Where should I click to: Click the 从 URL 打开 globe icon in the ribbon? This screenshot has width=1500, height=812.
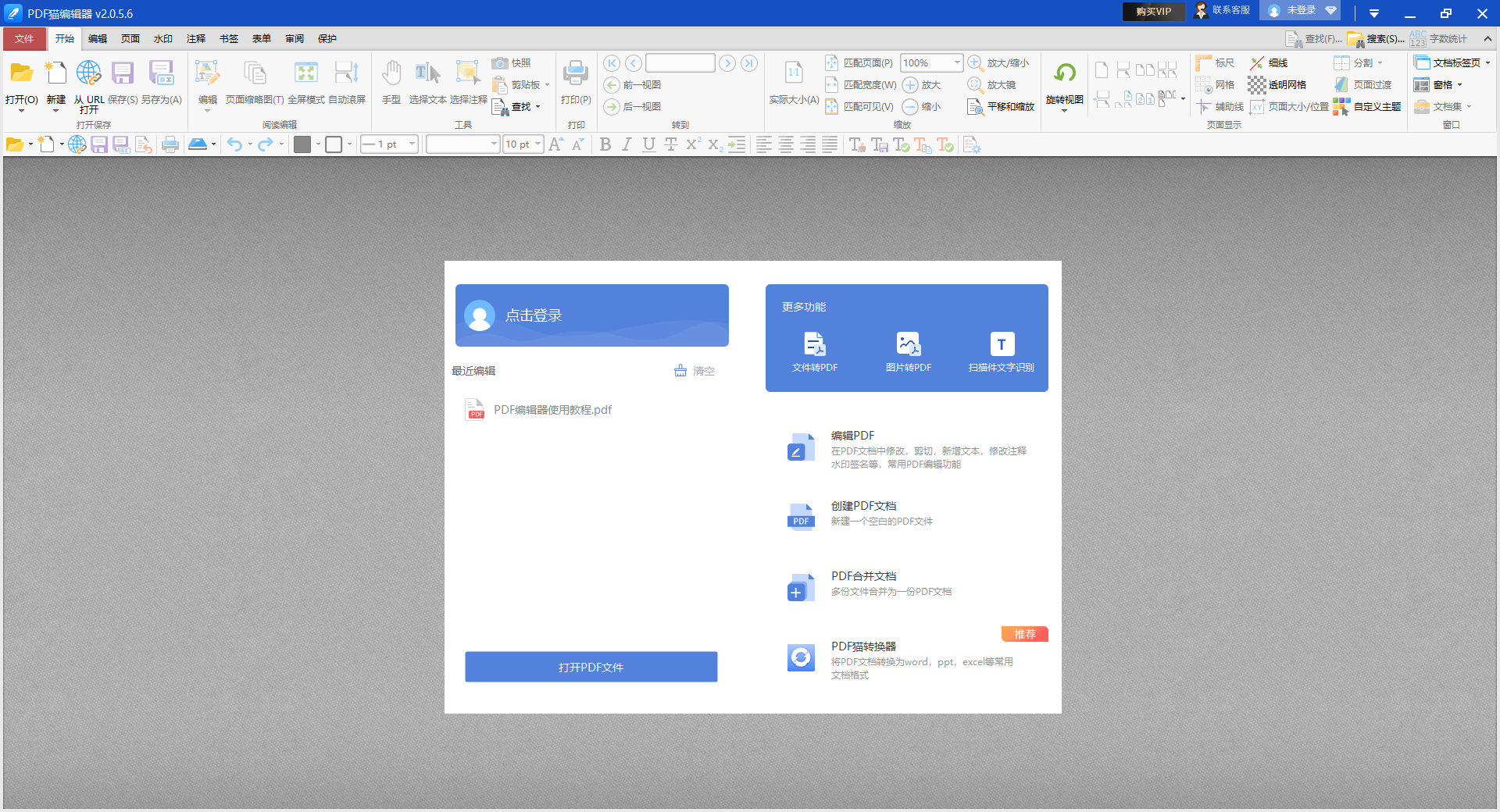point(89,73)
